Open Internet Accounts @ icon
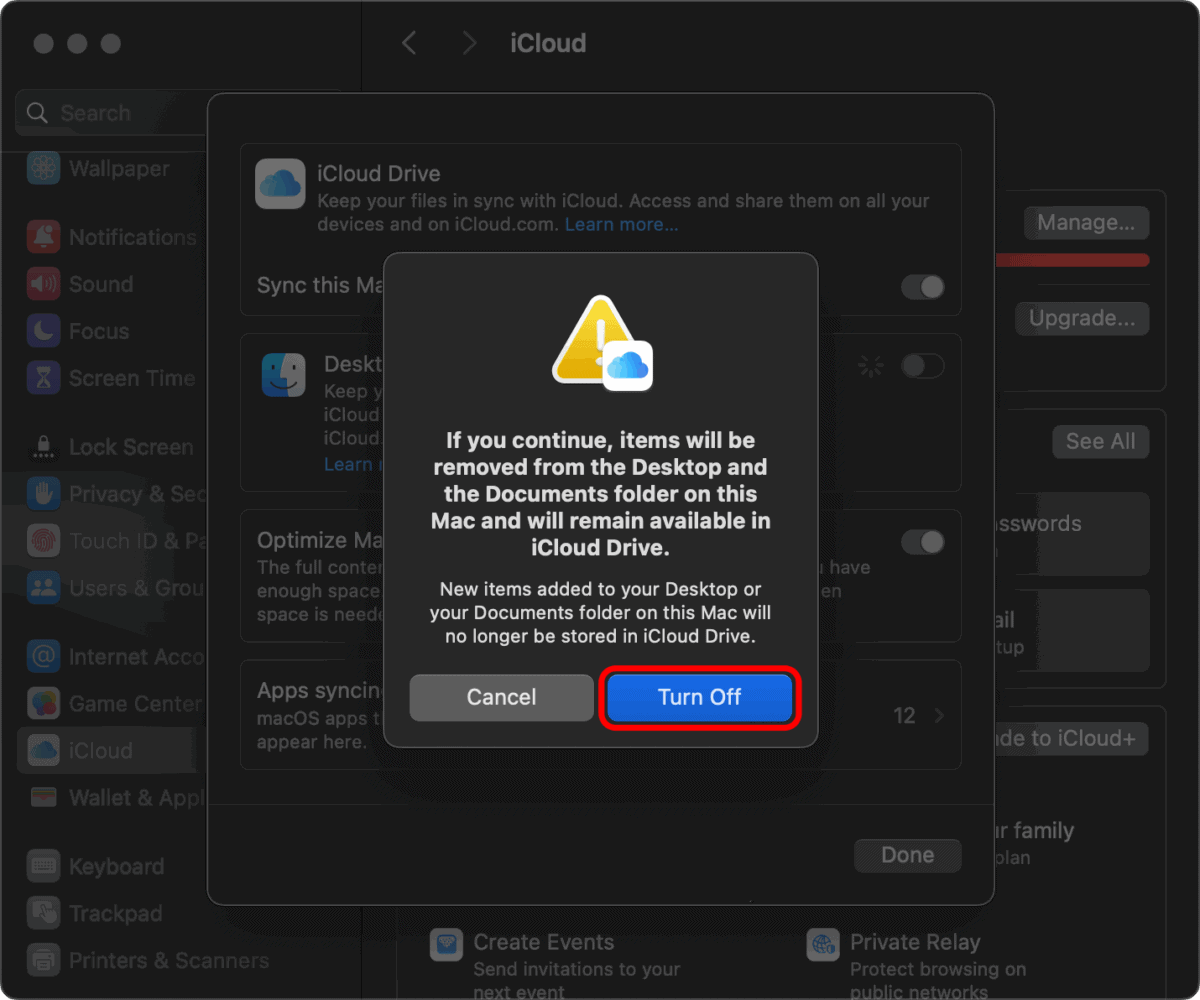The image size is (1200, 1000). [x=43, y=656]
